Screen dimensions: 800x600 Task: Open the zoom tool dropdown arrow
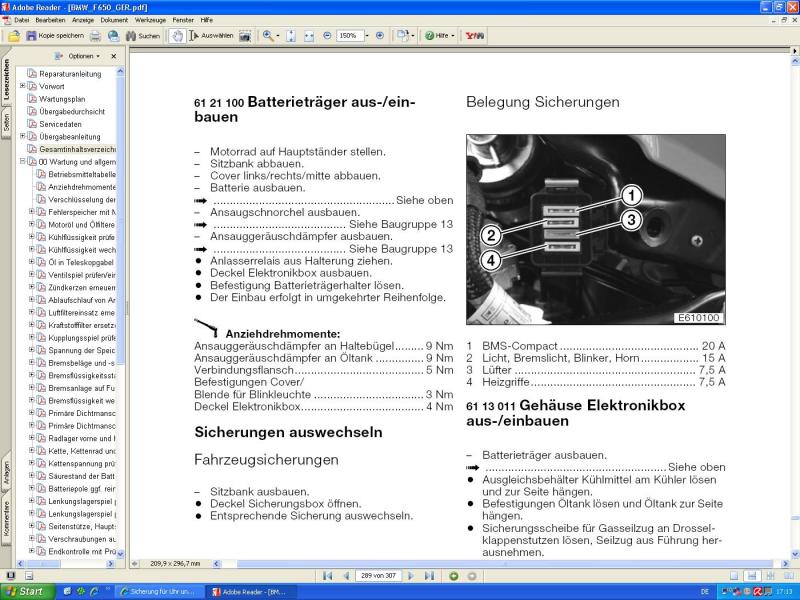[x=278, y=36]
